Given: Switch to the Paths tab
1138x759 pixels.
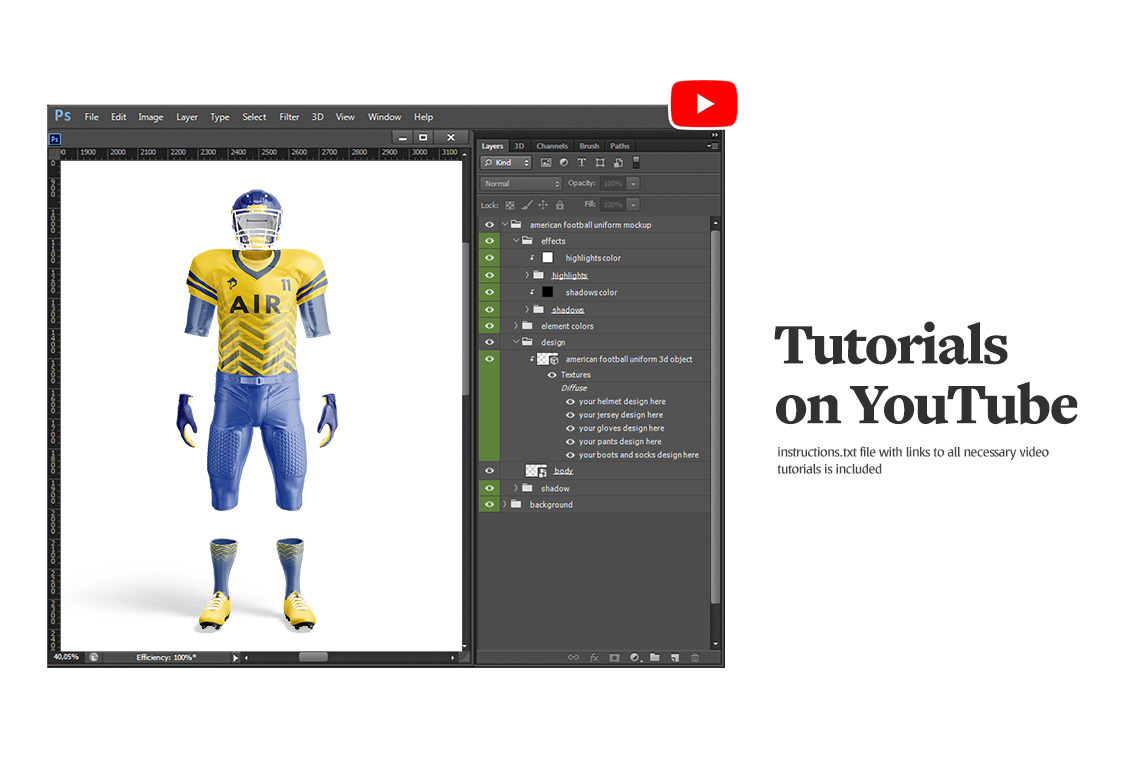Looking at the screenshot, I should (x=620, y=146).
